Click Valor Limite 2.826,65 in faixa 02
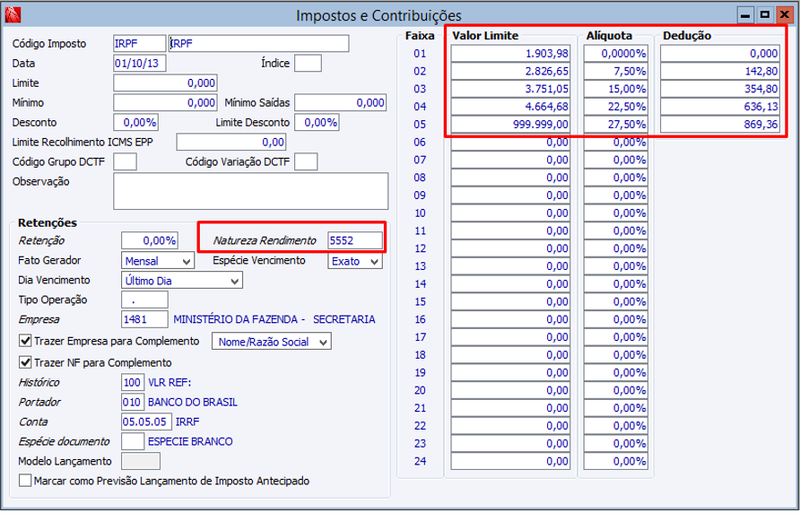Viewport: 800px width, 513px height. pos(510,71)
